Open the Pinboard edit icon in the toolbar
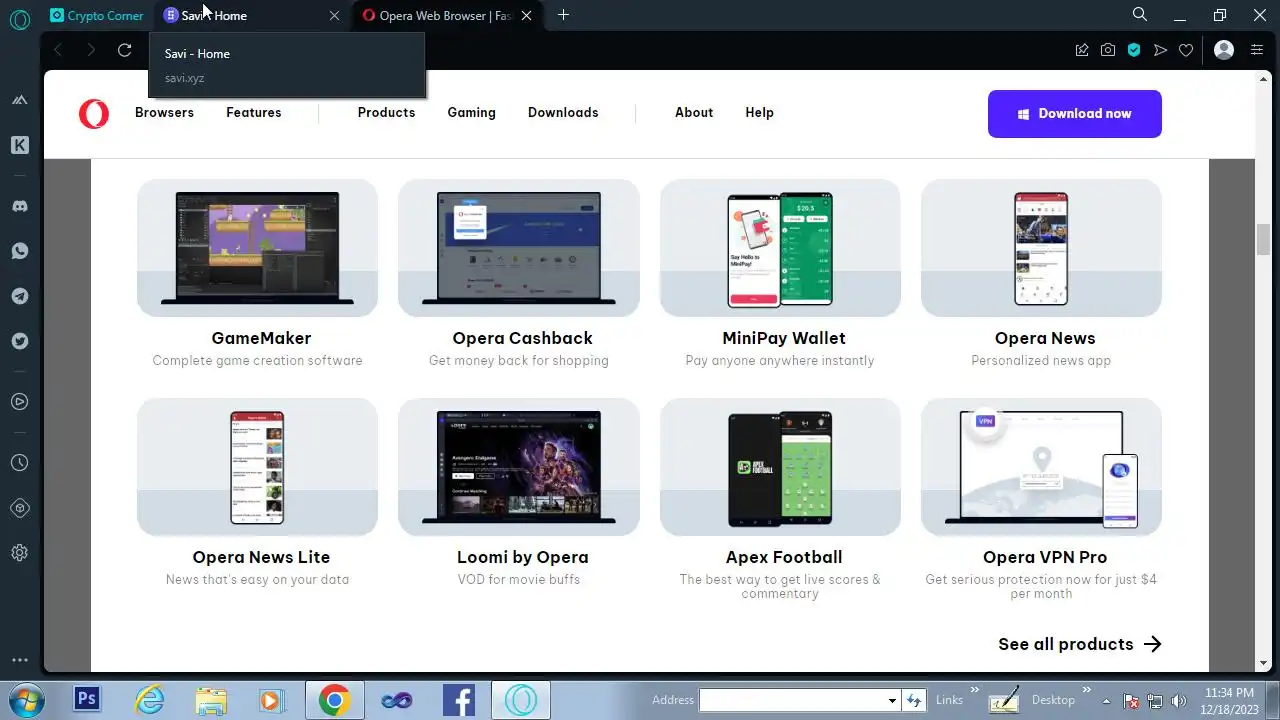 tap(1082, 50)
